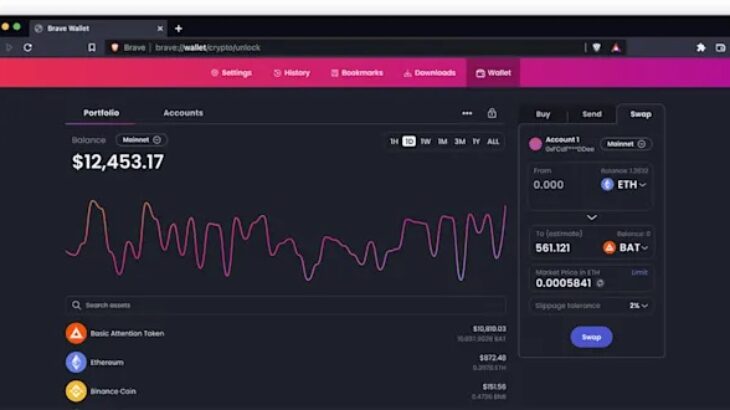
Task: Click the forward navigation arrow
Action: click(x=9, y=47)
